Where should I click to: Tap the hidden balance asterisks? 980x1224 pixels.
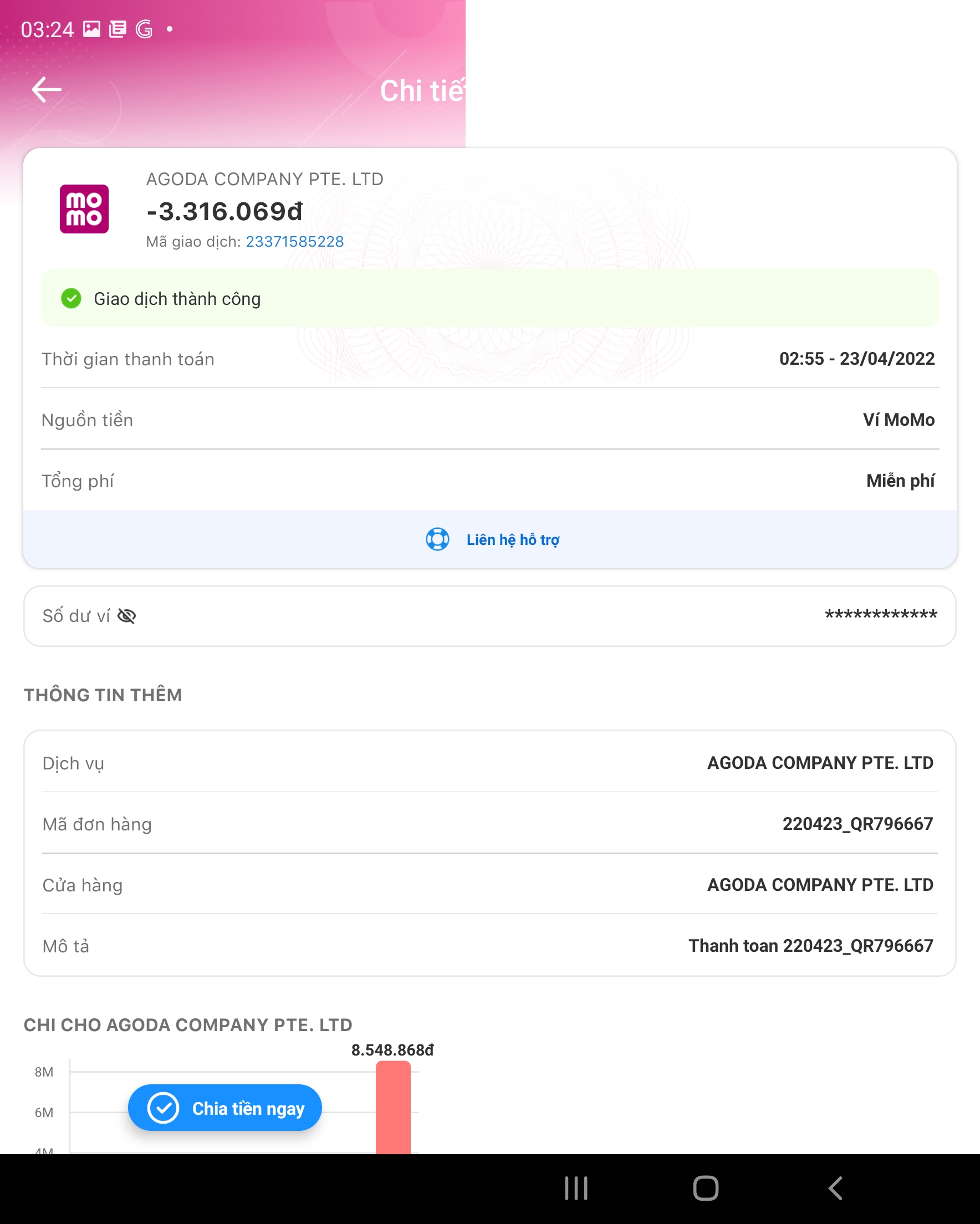click(x=881, y=615)
